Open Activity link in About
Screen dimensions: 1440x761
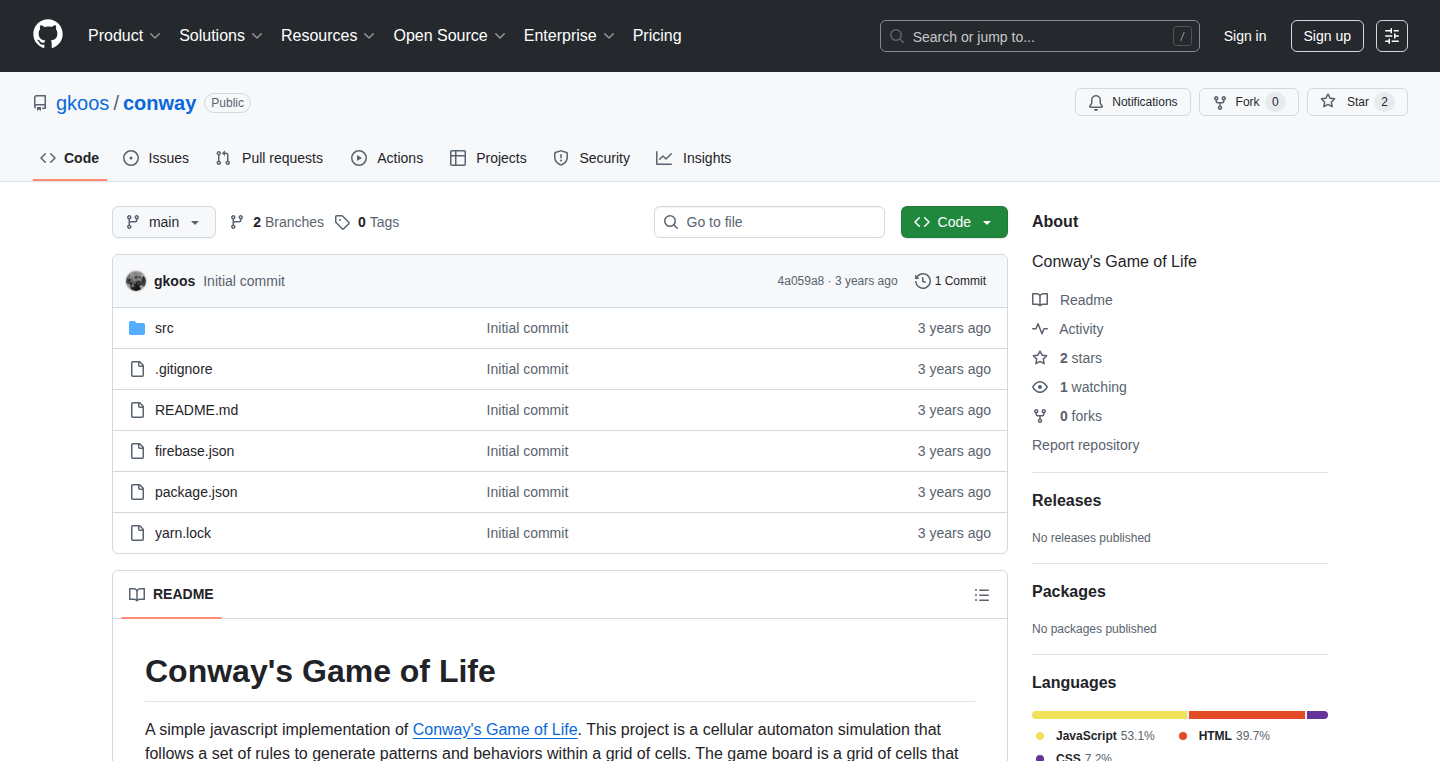1068,329
